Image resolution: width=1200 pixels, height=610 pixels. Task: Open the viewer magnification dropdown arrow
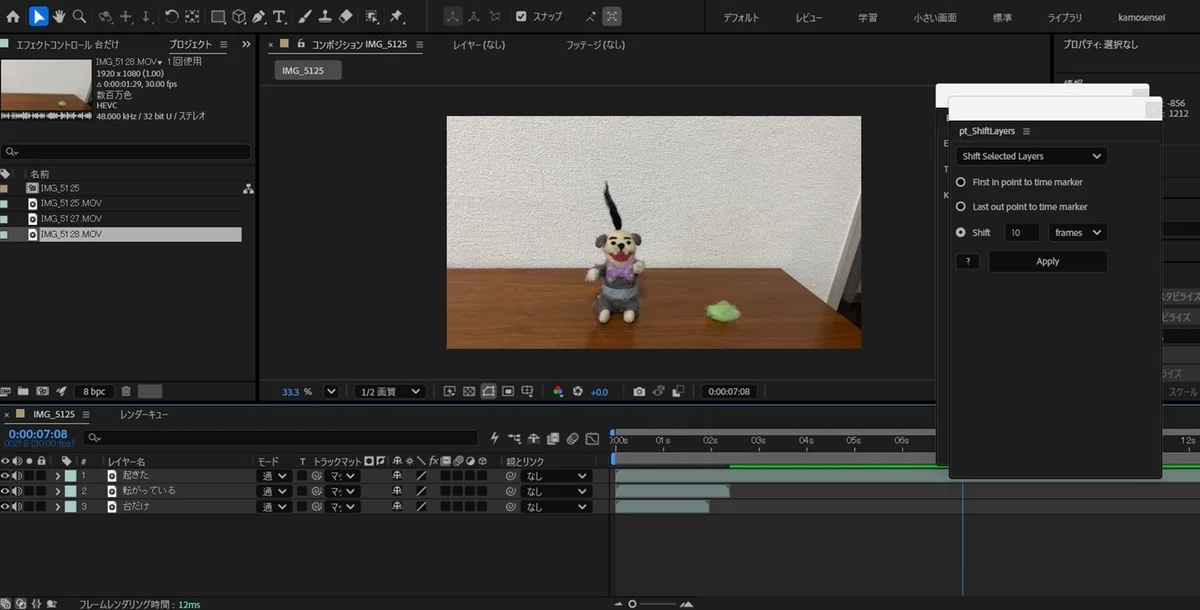331,391
